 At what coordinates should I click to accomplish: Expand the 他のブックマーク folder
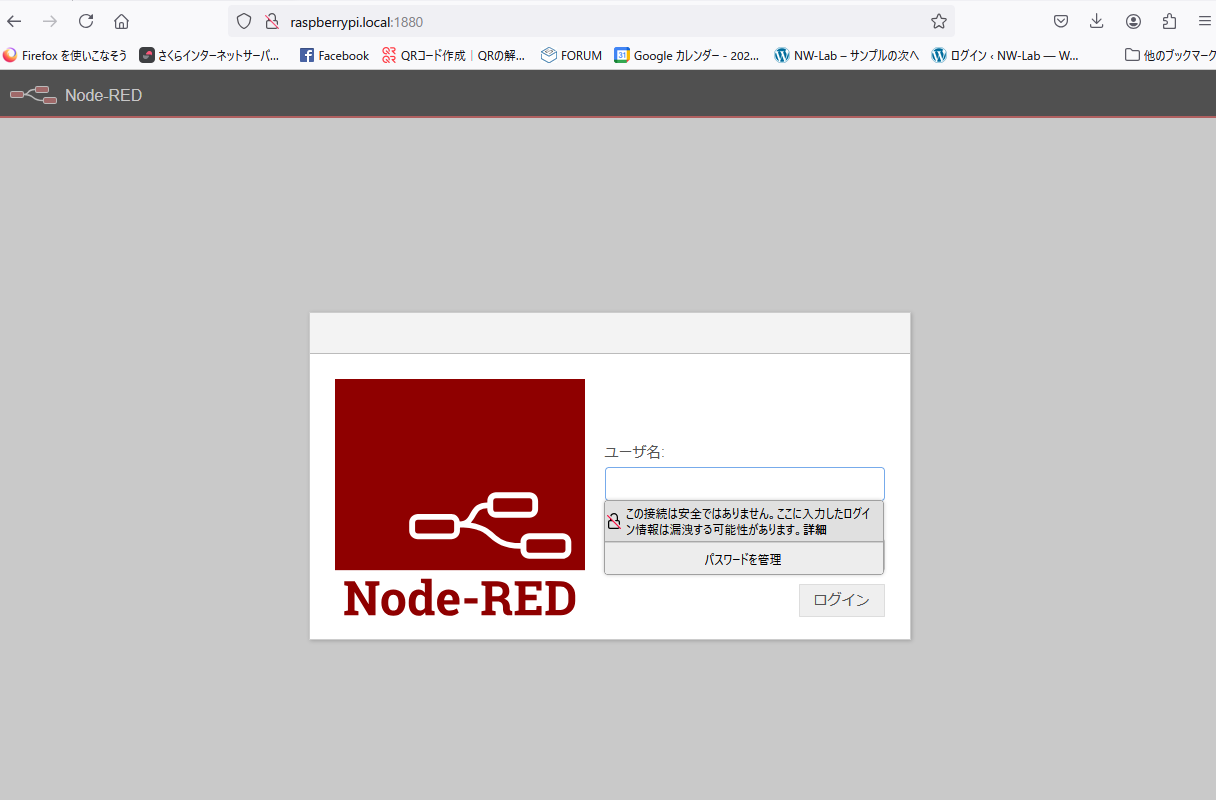point(1170,55)
